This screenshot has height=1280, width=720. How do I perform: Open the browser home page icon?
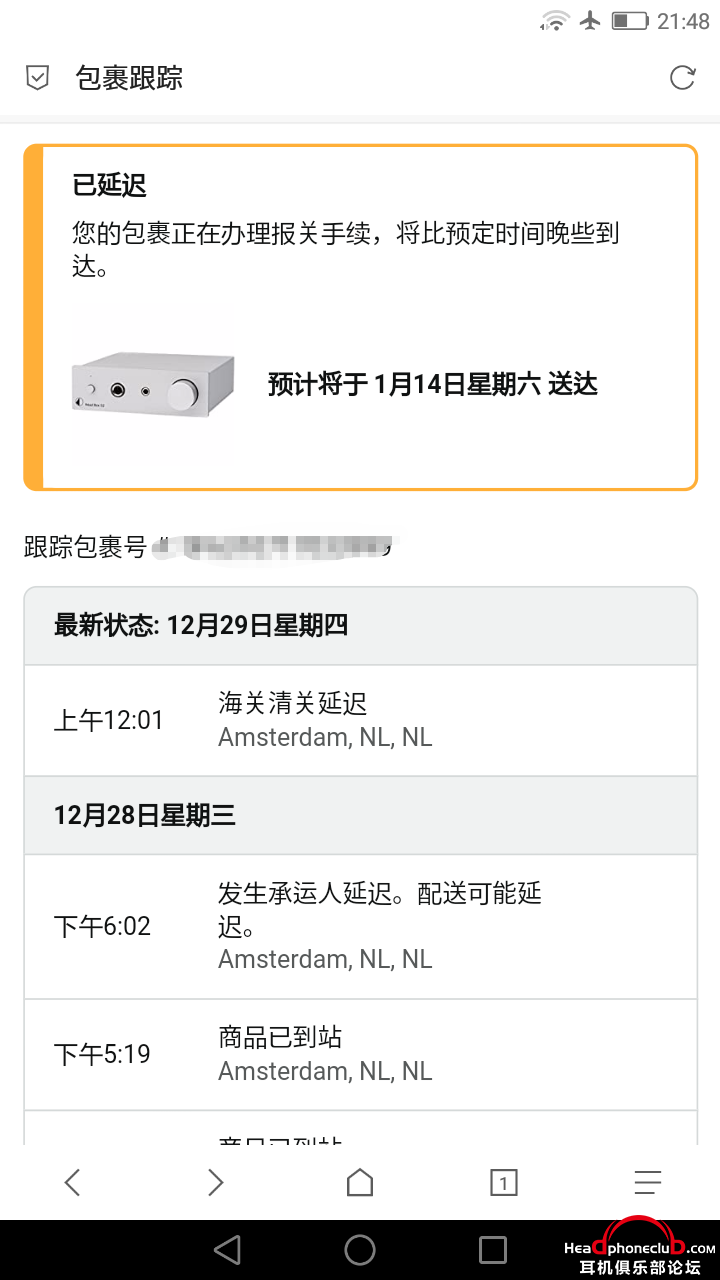pyautogui.click(x=360, y=1183)
